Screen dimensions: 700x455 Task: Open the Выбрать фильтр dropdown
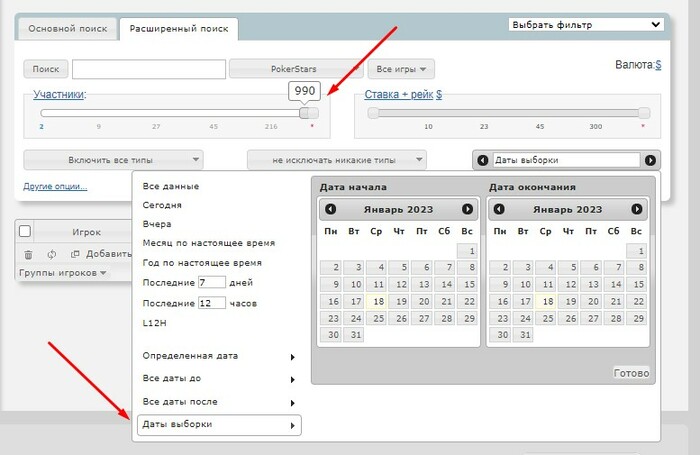(x=586, y=25)
